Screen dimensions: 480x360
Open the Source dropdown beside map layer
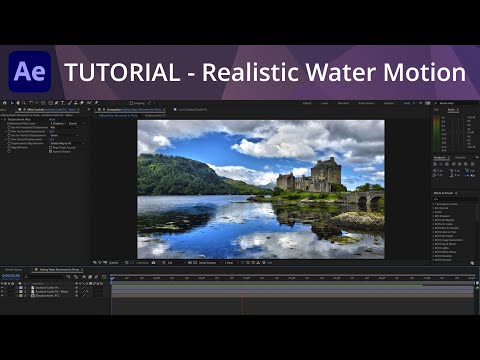coord(77,124)
